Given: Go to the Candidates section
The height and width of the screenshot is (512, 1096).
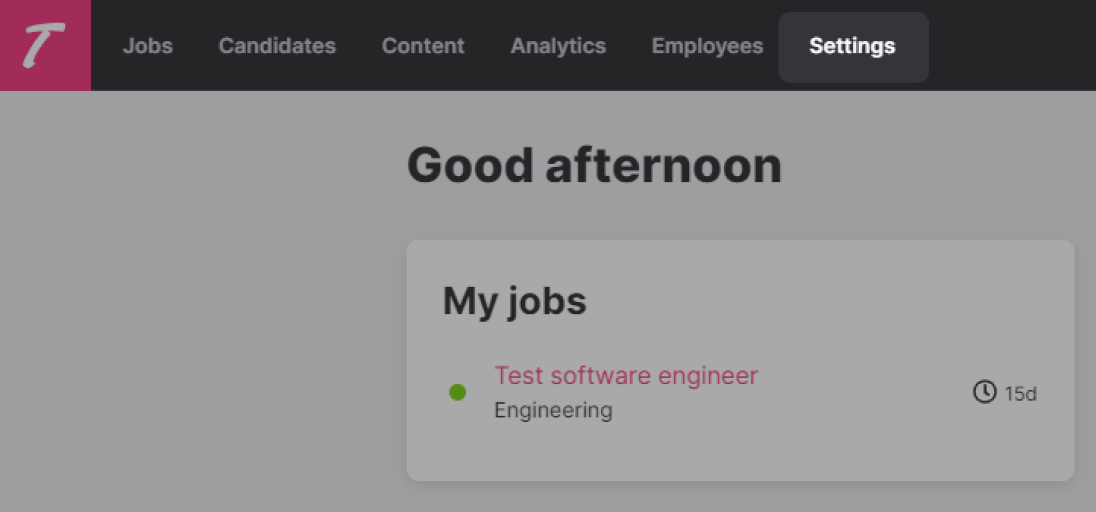Looking at the screenshot, I should [277, 46].
